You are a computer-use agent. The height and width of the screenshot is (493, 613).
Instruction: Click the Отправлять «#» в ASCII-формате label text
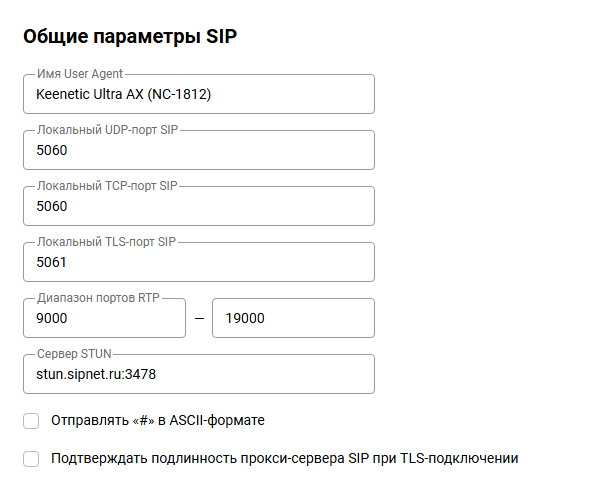click(x=158, y=421)
